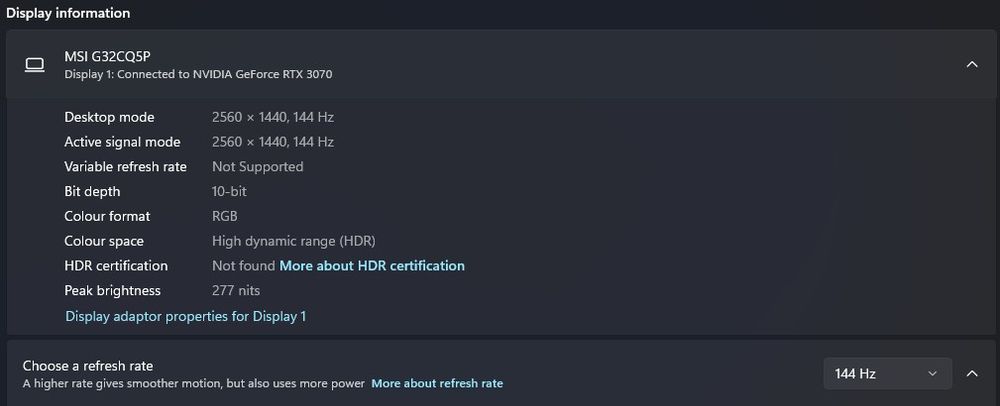Select the Peak brightness label

pos(112,291)
